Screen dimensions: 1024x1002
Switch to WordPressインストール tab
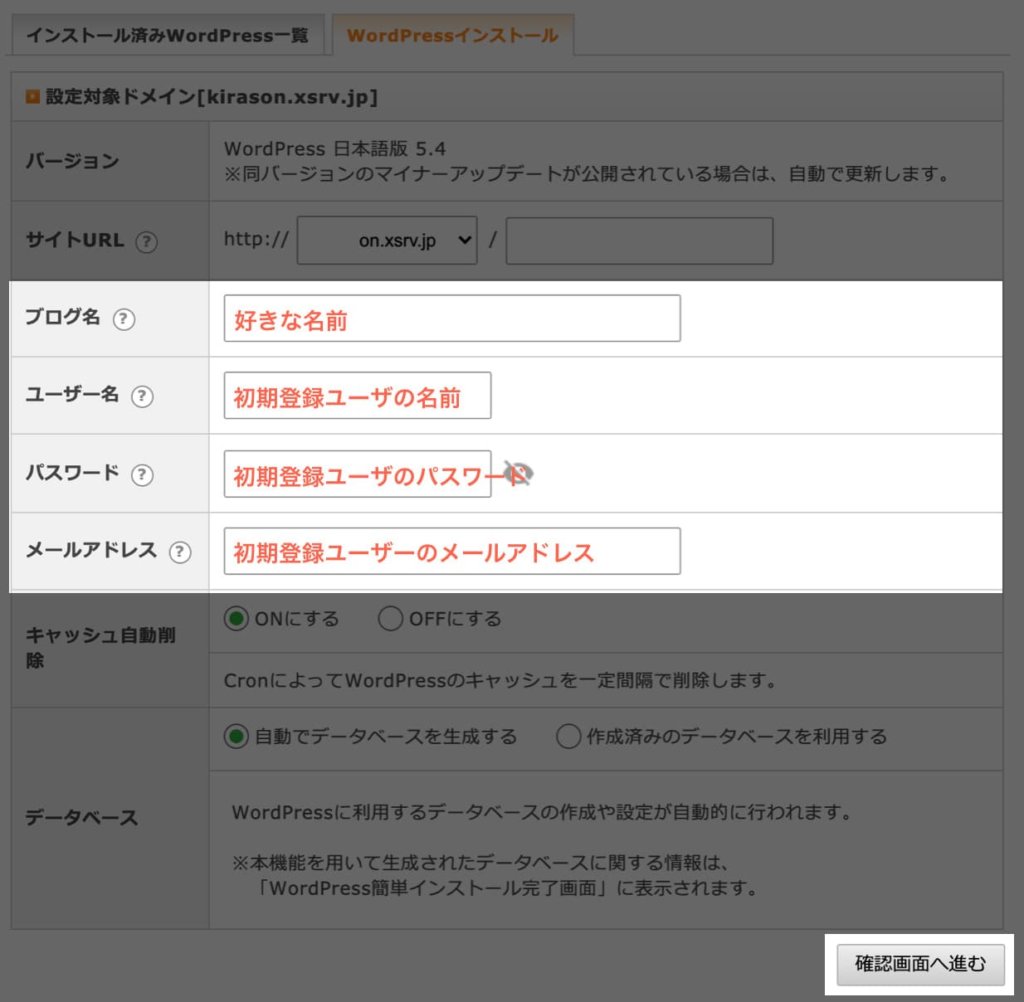pos(453,35)
